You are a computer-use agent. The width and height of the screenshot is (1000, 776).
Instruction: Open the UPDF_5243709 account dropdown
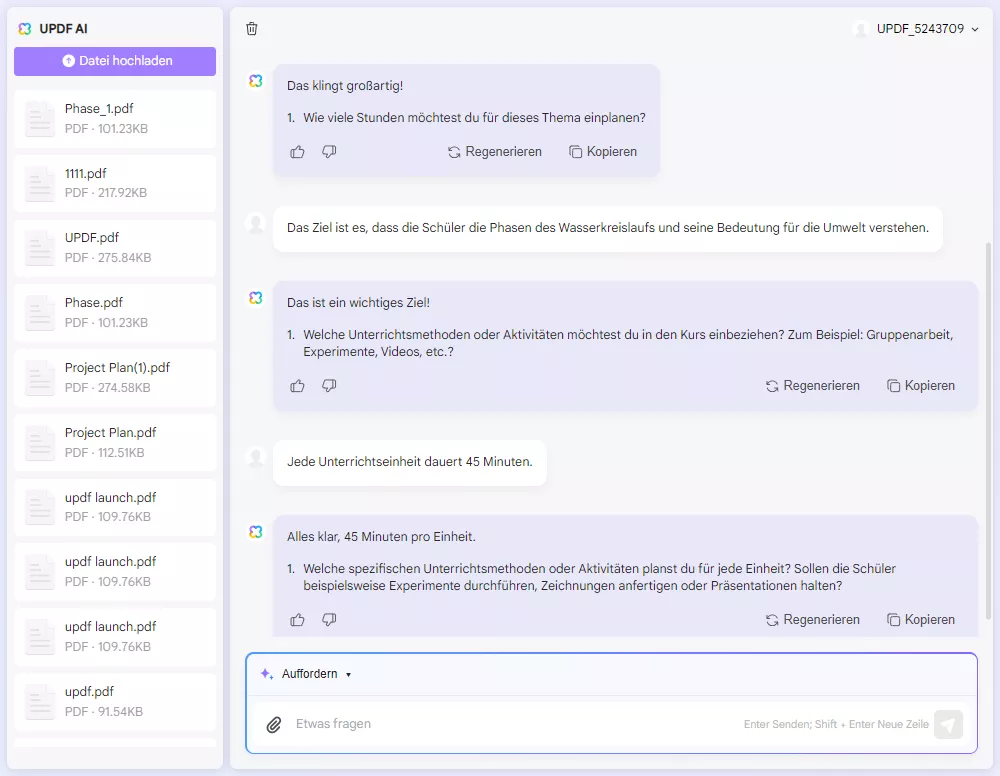(915, 29)
